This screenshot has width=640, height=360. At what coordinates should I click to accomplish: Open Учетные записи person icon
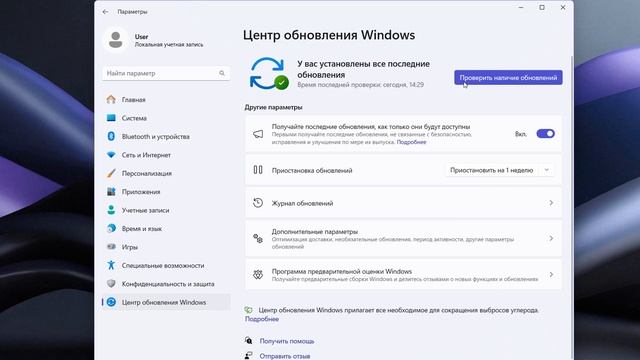[x=111, y=210]
